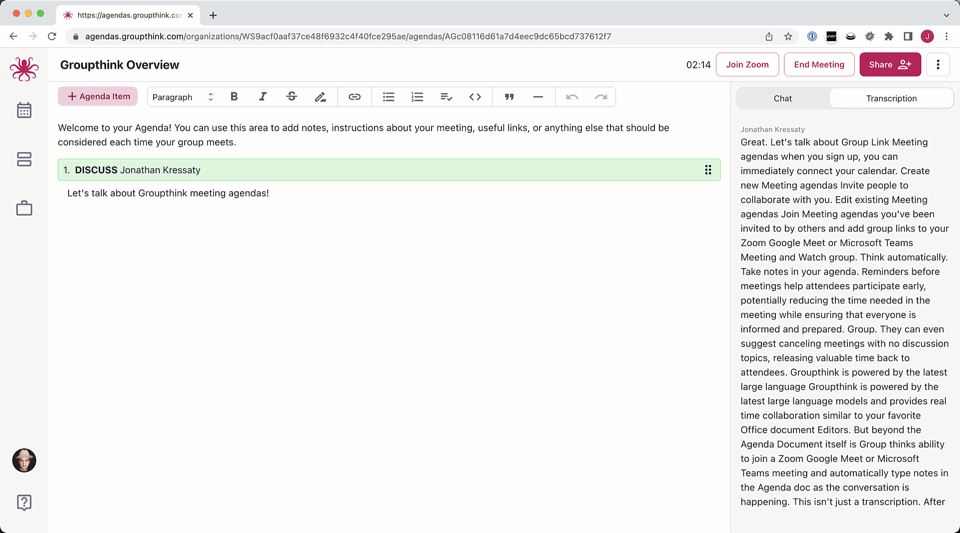Insert a bulleted list
The image size is (960, 533).
click(x=389, y=97)
